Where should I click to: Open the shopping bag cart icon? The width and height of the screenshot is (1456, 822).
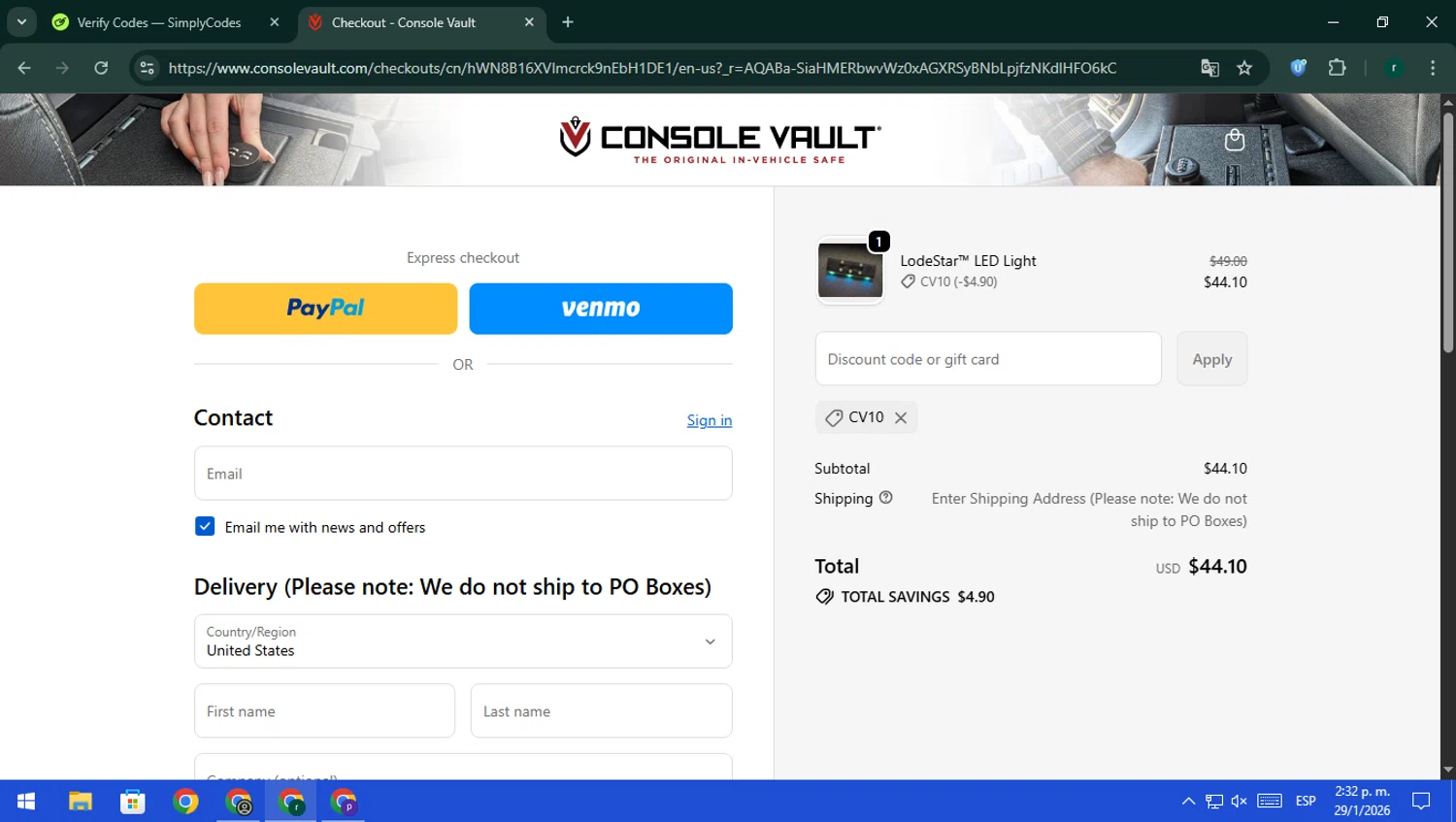click(x=1234, y=140)
